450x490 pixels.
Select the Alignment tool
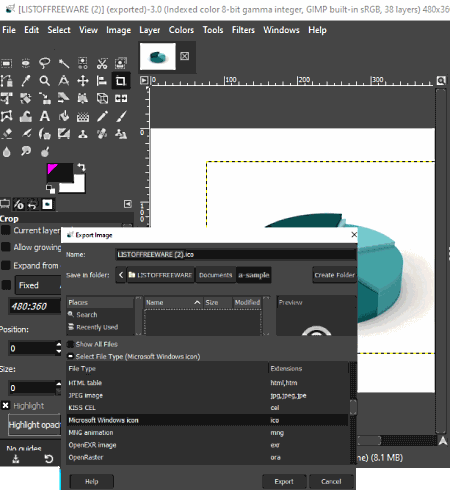[x=102, y=81]
